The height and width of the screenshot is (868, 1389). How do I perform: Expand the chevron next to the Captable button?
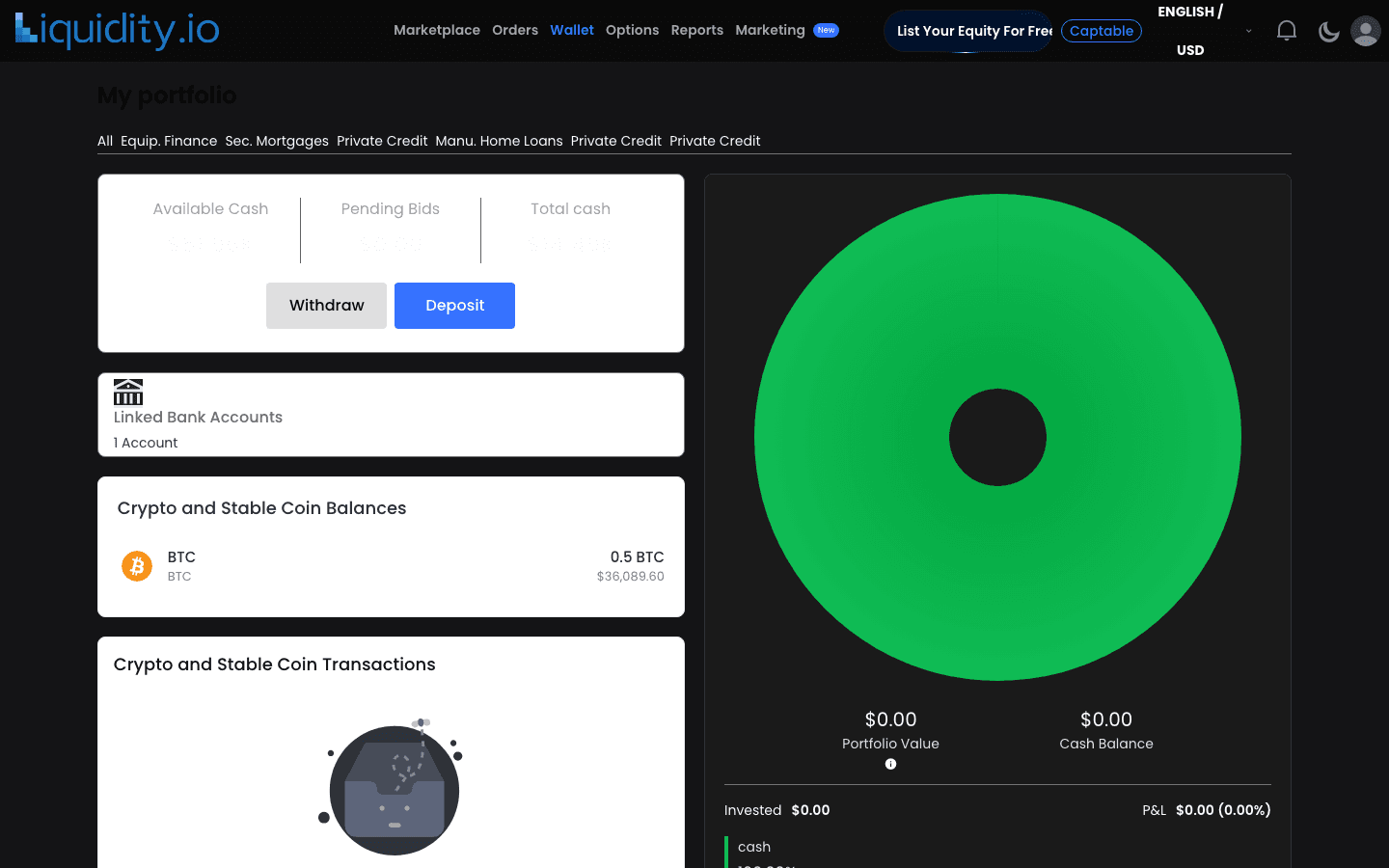pyautogui.click(x=1249, y=31)
